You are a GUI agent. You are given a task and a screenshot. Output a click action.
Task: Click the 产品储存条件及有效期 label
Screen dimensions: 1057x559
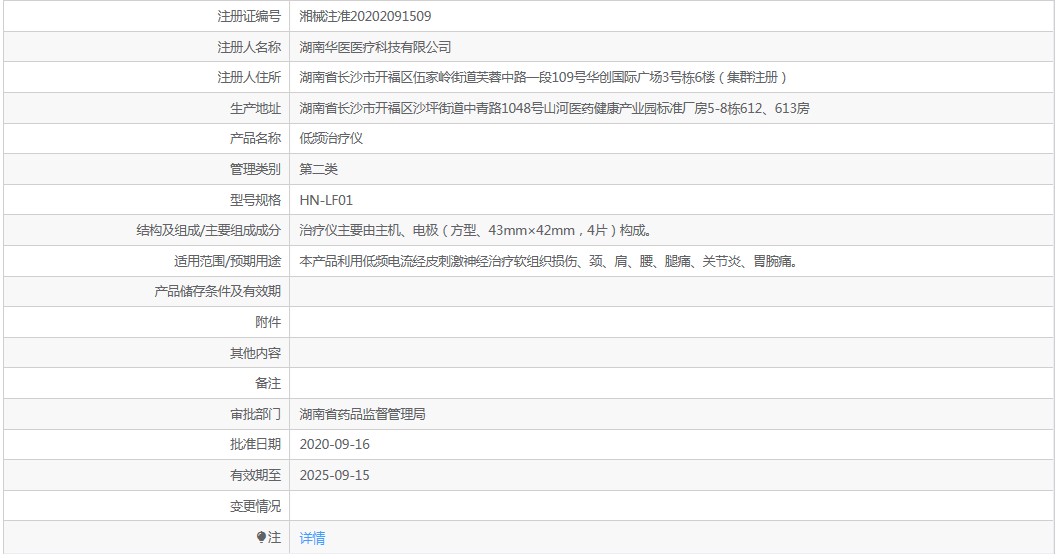point(217,291)
